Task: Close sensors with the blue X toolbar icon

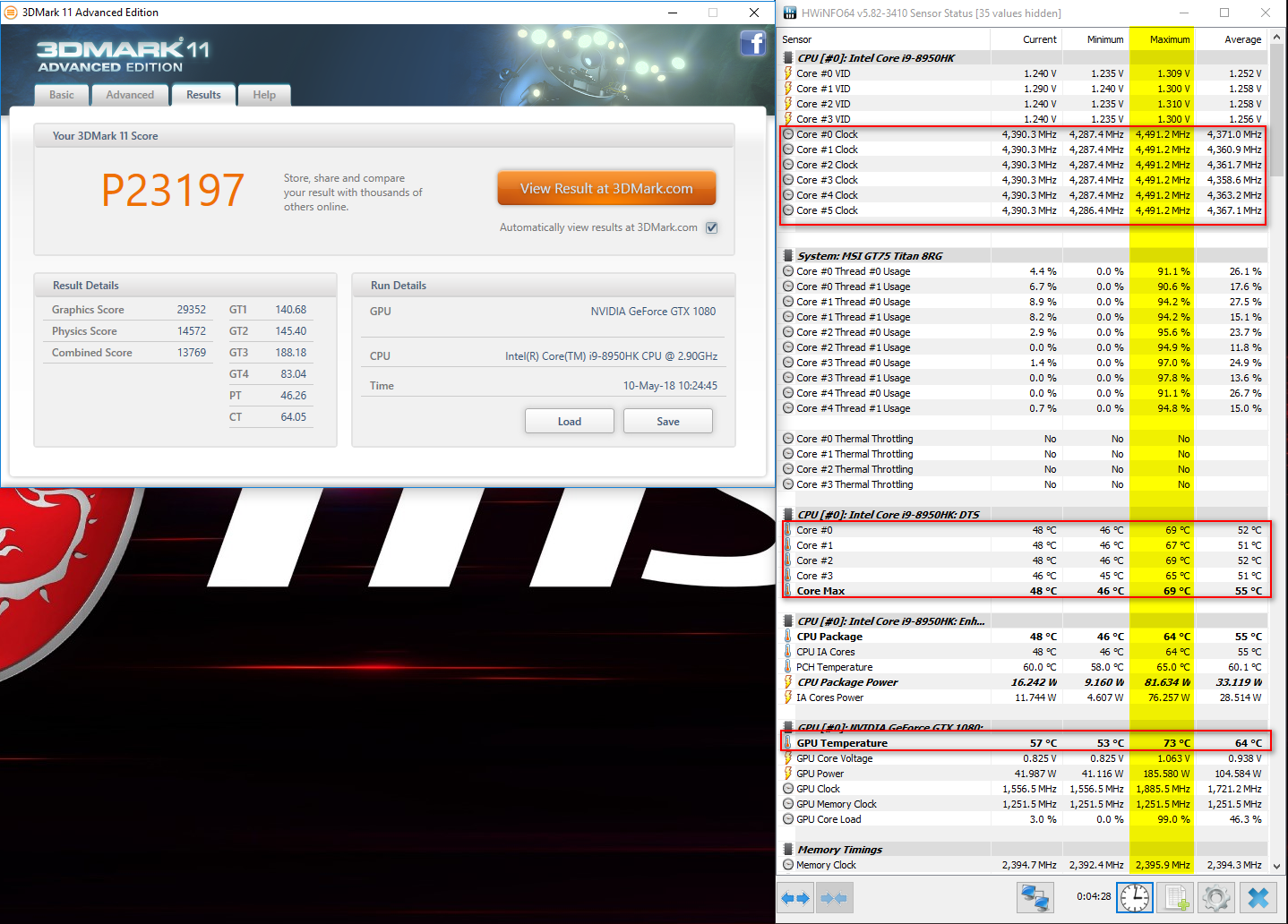Action: tap(1258, 897)
